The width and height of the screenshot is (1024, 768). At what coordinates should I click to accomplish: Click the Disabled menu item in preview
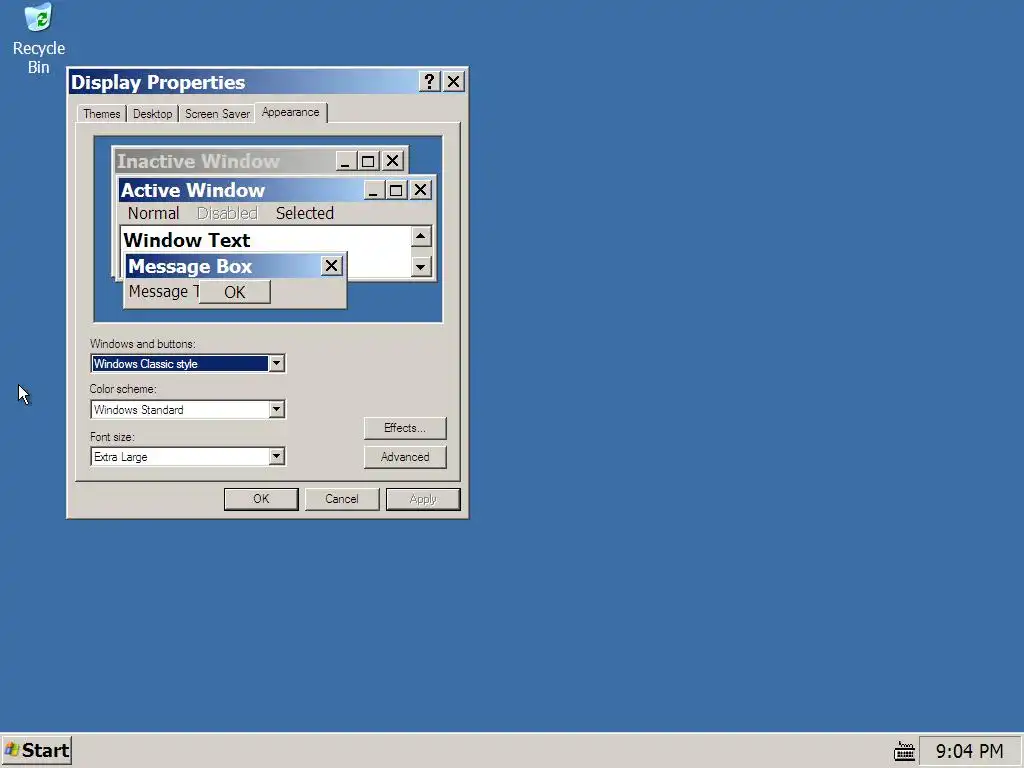[227, 213]
